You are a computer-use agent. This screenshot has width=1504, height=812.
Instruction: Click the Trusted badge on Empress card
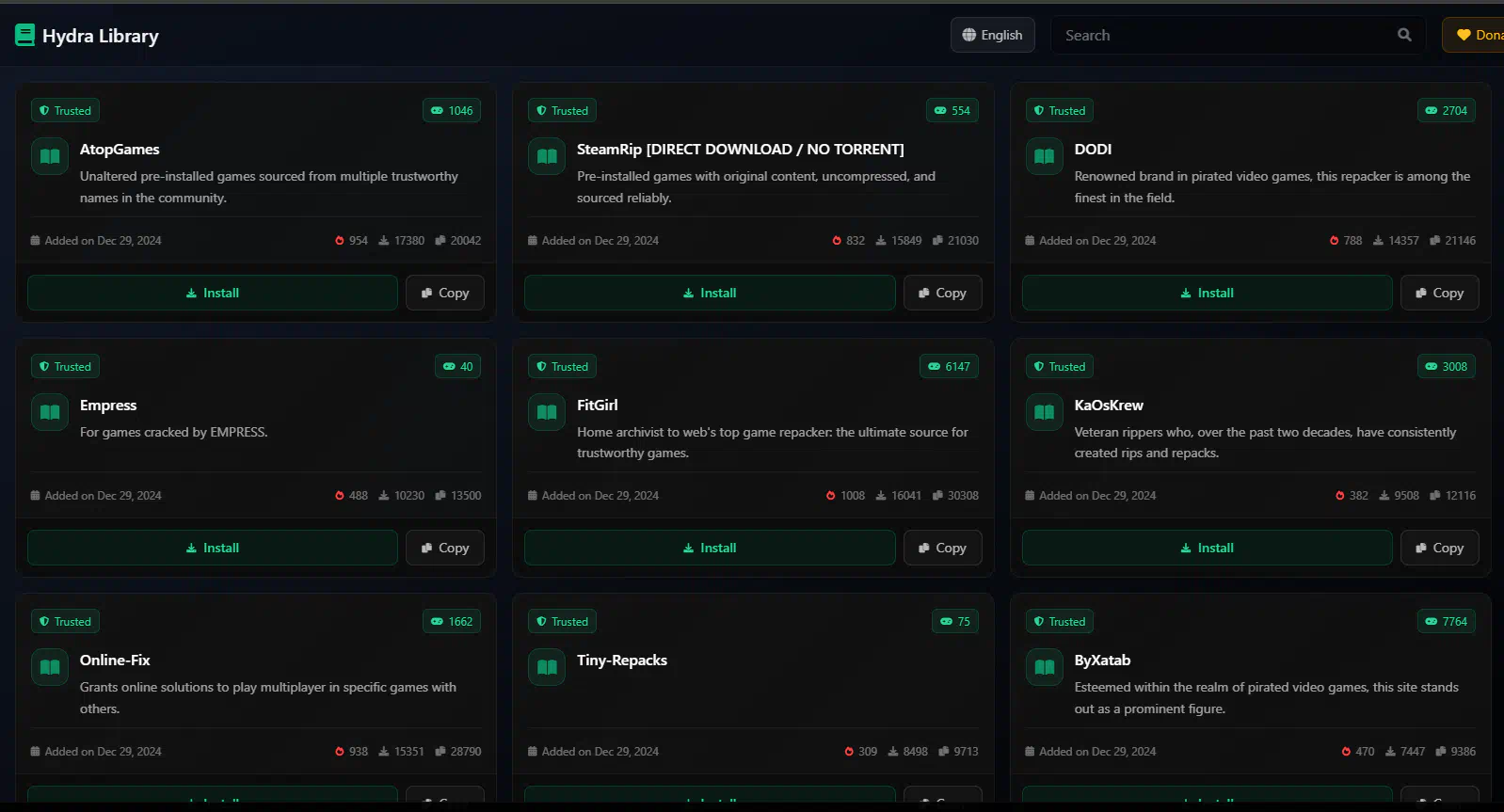coord(65,366)
